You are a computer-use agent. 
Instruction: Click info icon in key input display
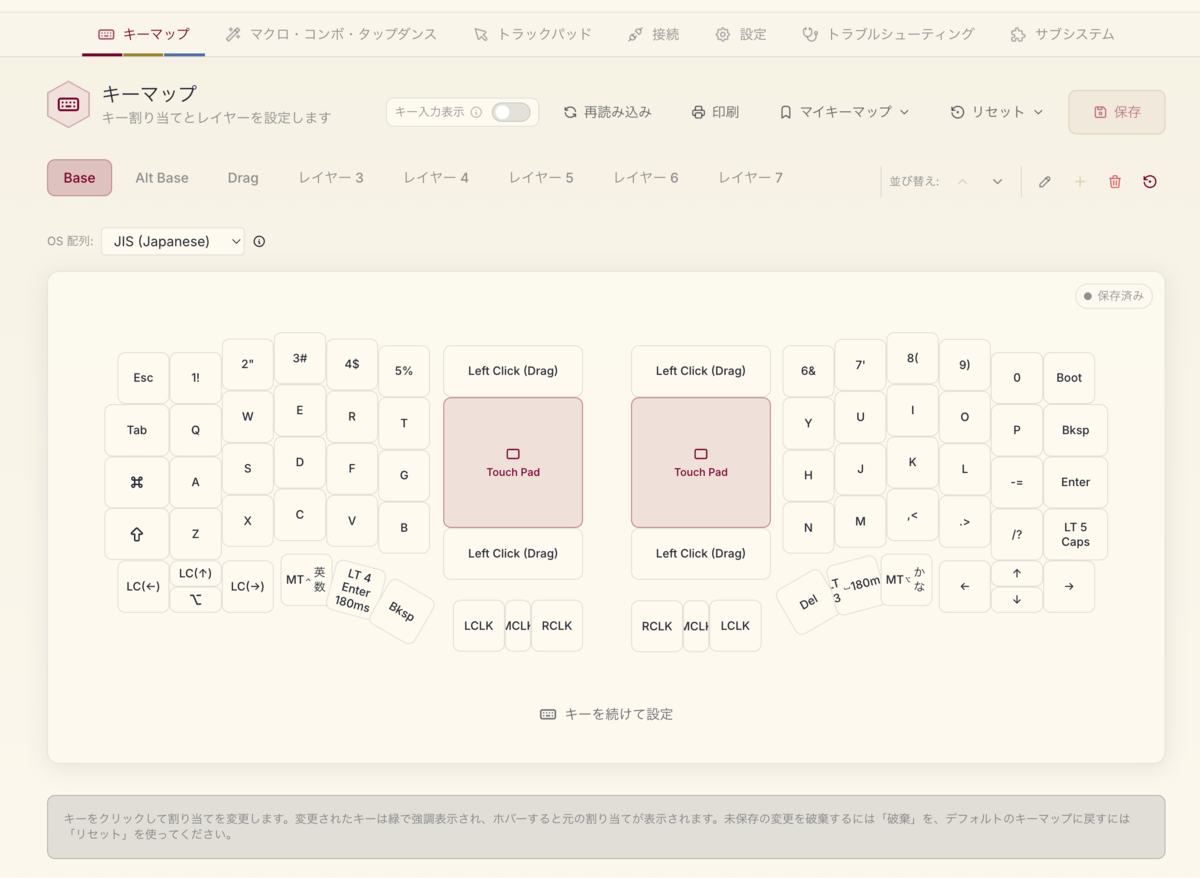coord(476,112)
